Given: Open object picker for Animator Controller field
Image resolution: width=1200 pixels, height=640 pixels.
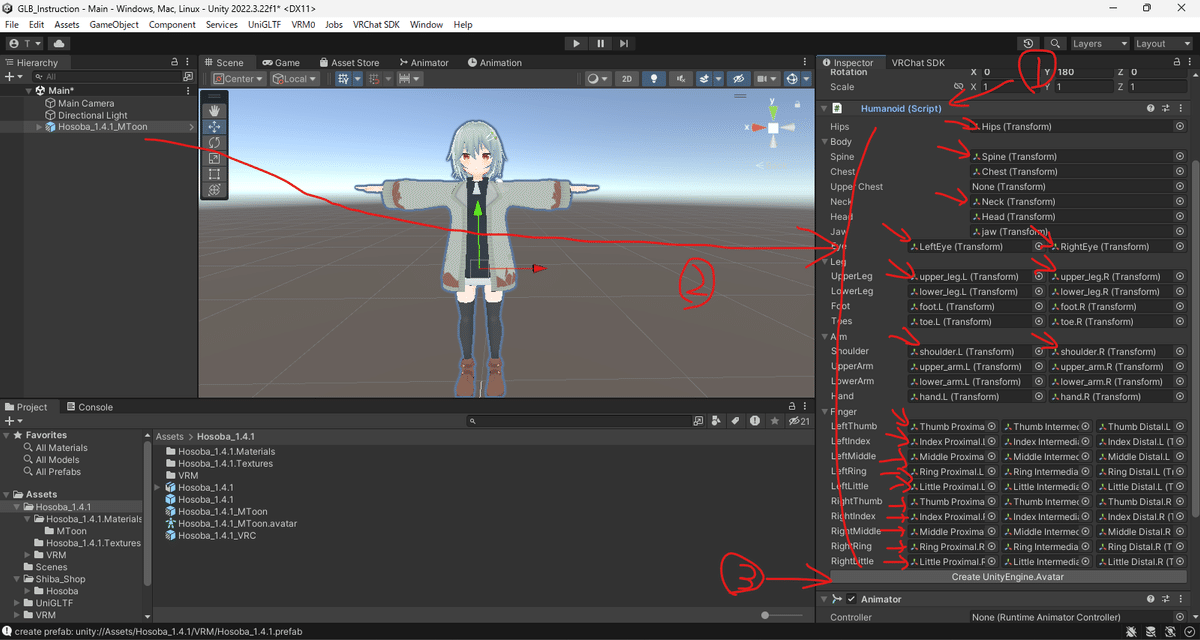Looking at the screenshot, I should (x=1180, y=617).
